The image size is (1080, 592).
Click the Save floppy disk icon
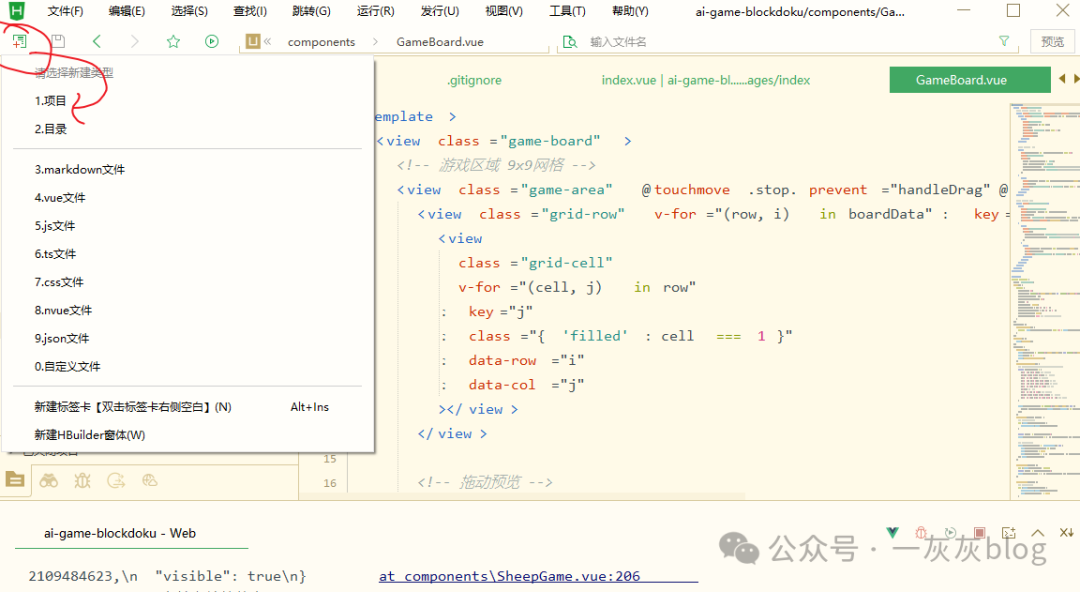(58, 42)
